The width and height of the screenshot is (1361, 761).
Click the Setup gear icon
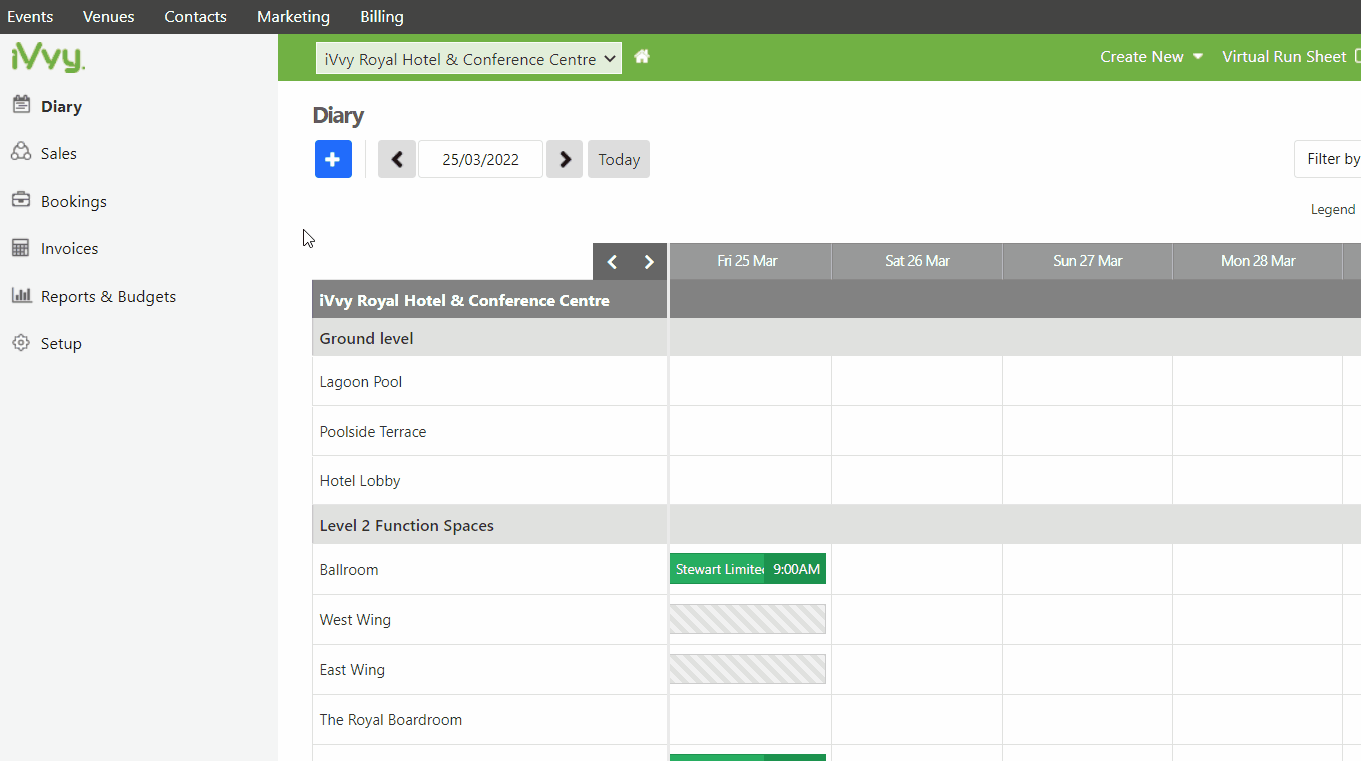point(21,343)
